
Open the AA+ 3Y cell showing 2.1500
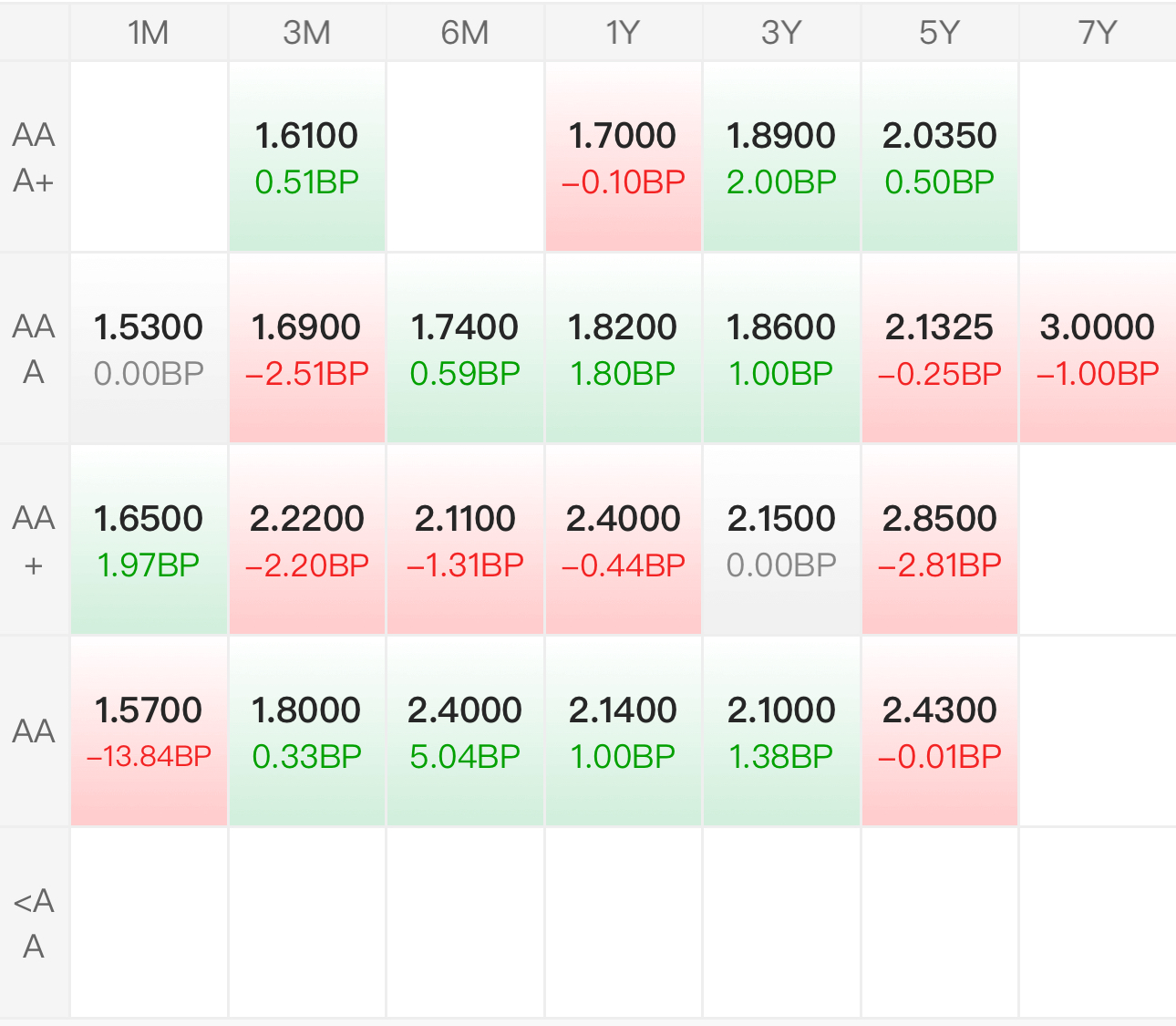tap(781, 540)
